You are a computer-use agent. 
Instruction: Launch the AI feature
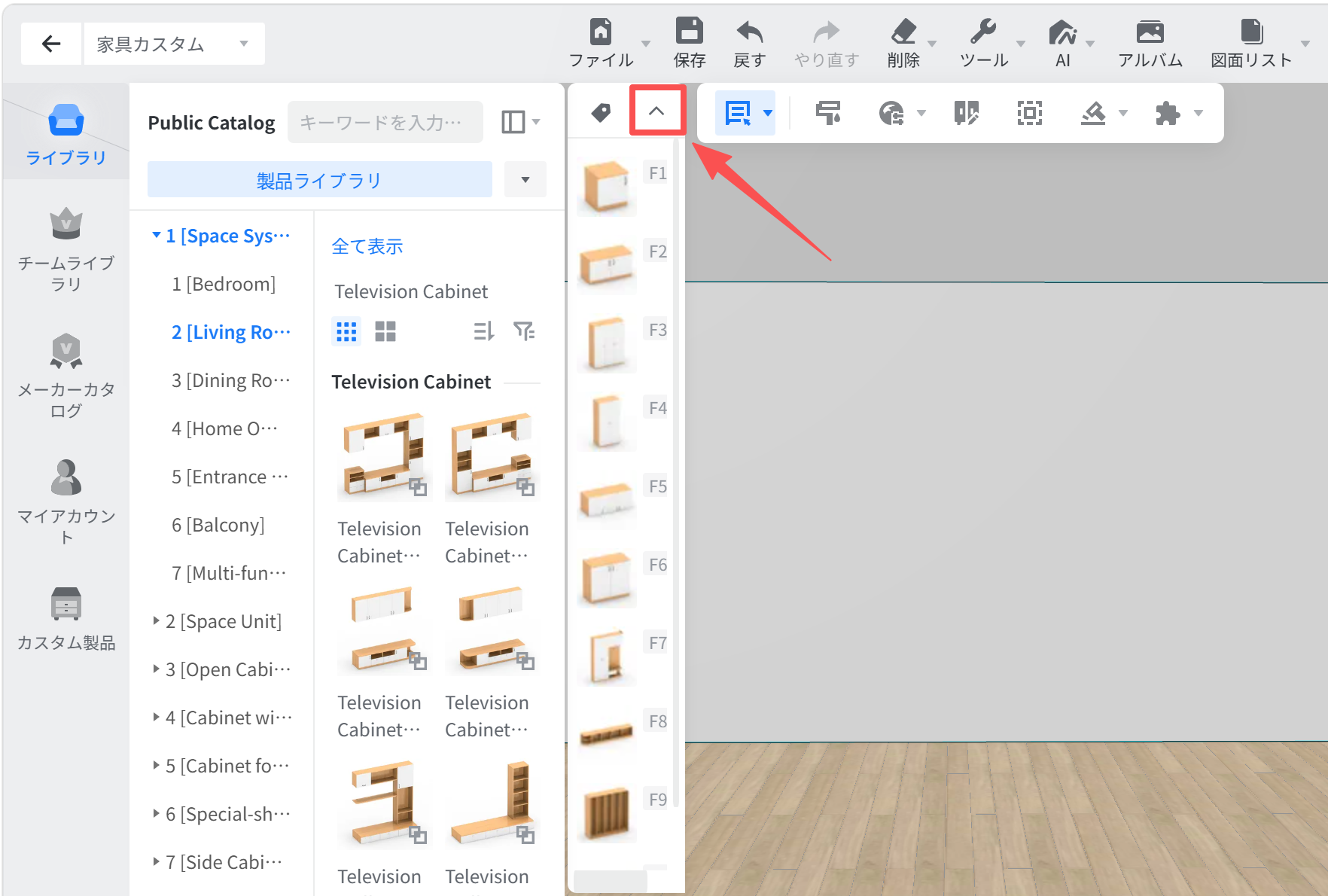(1062, 43)
